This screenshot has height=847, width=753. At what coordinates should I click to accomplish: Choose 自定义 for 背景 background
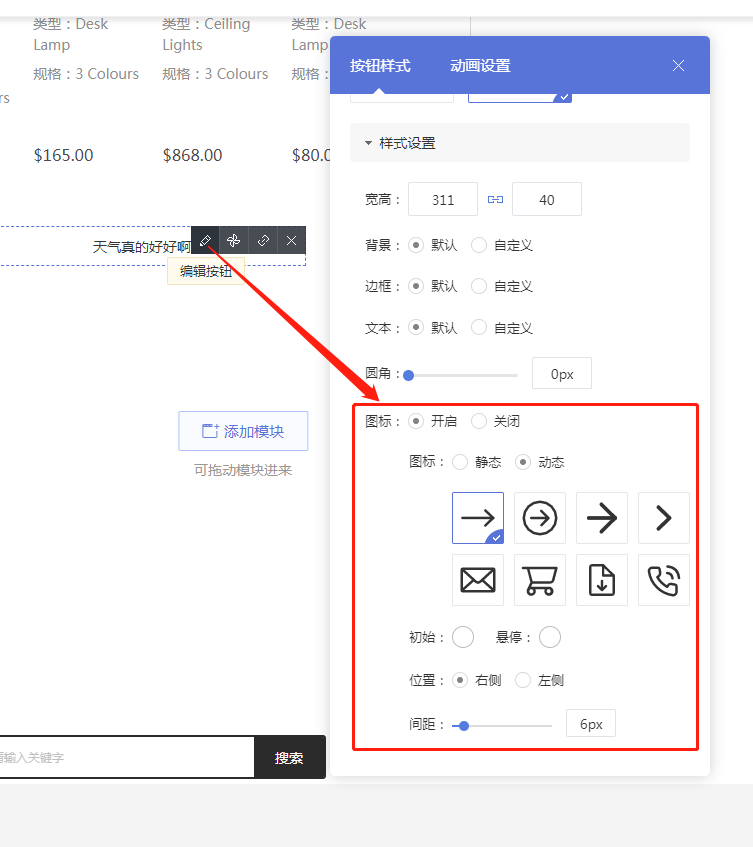pos(479,245)
